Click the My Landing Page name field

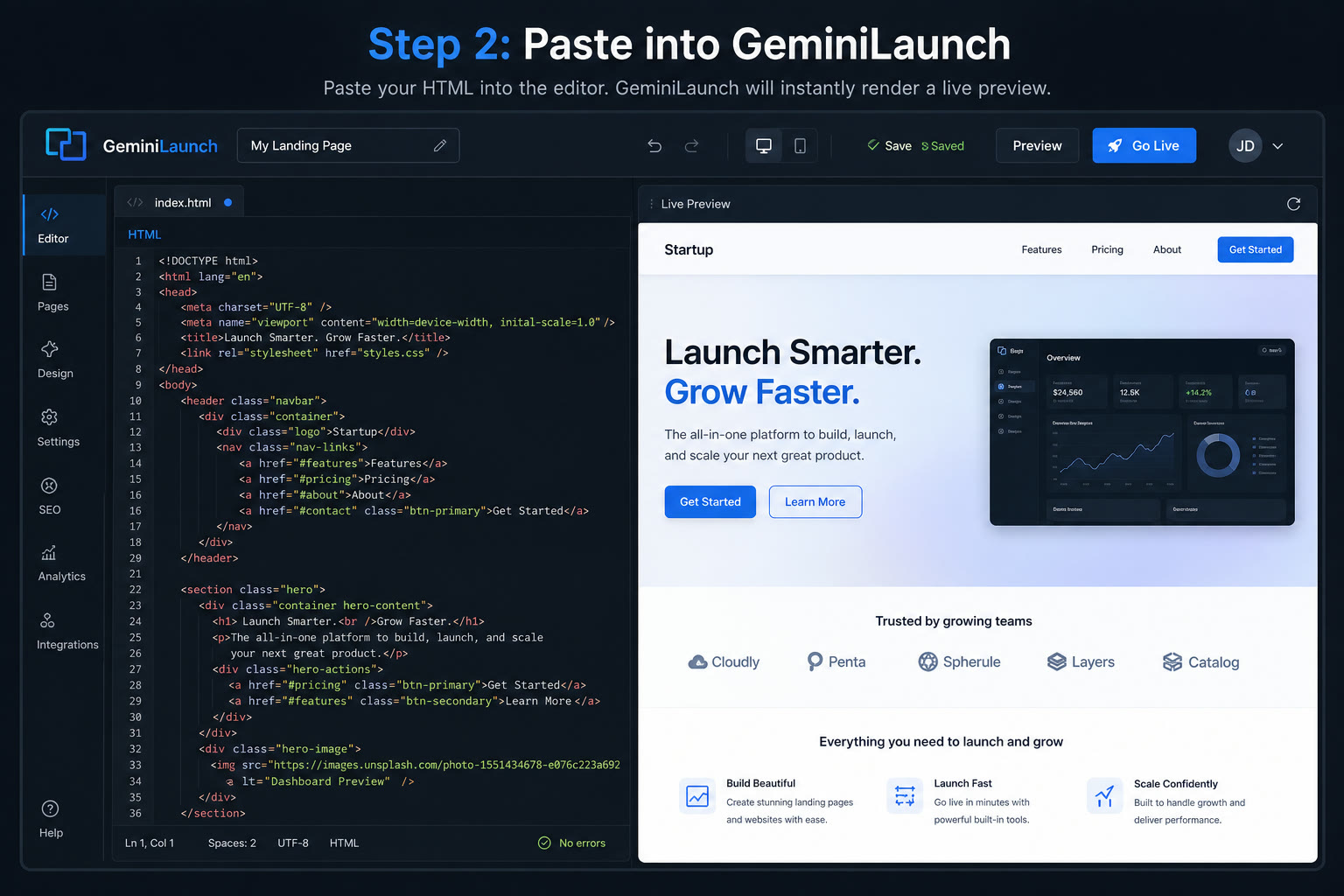(x=347, y=145)
